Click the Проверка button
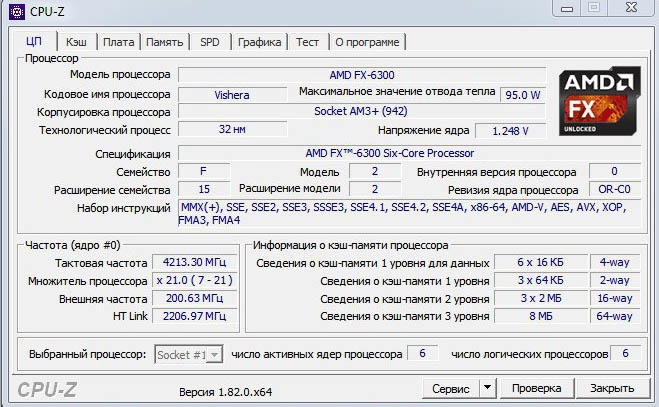This screenshot has width=659, height=407. pos(536,388)
